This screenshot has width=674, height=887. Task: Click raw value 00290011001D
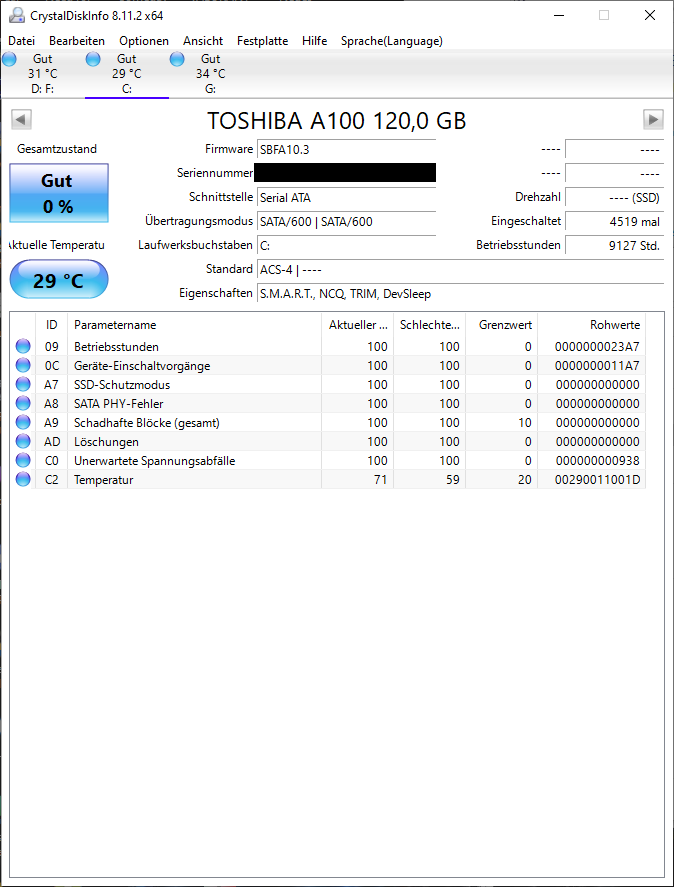598,480
